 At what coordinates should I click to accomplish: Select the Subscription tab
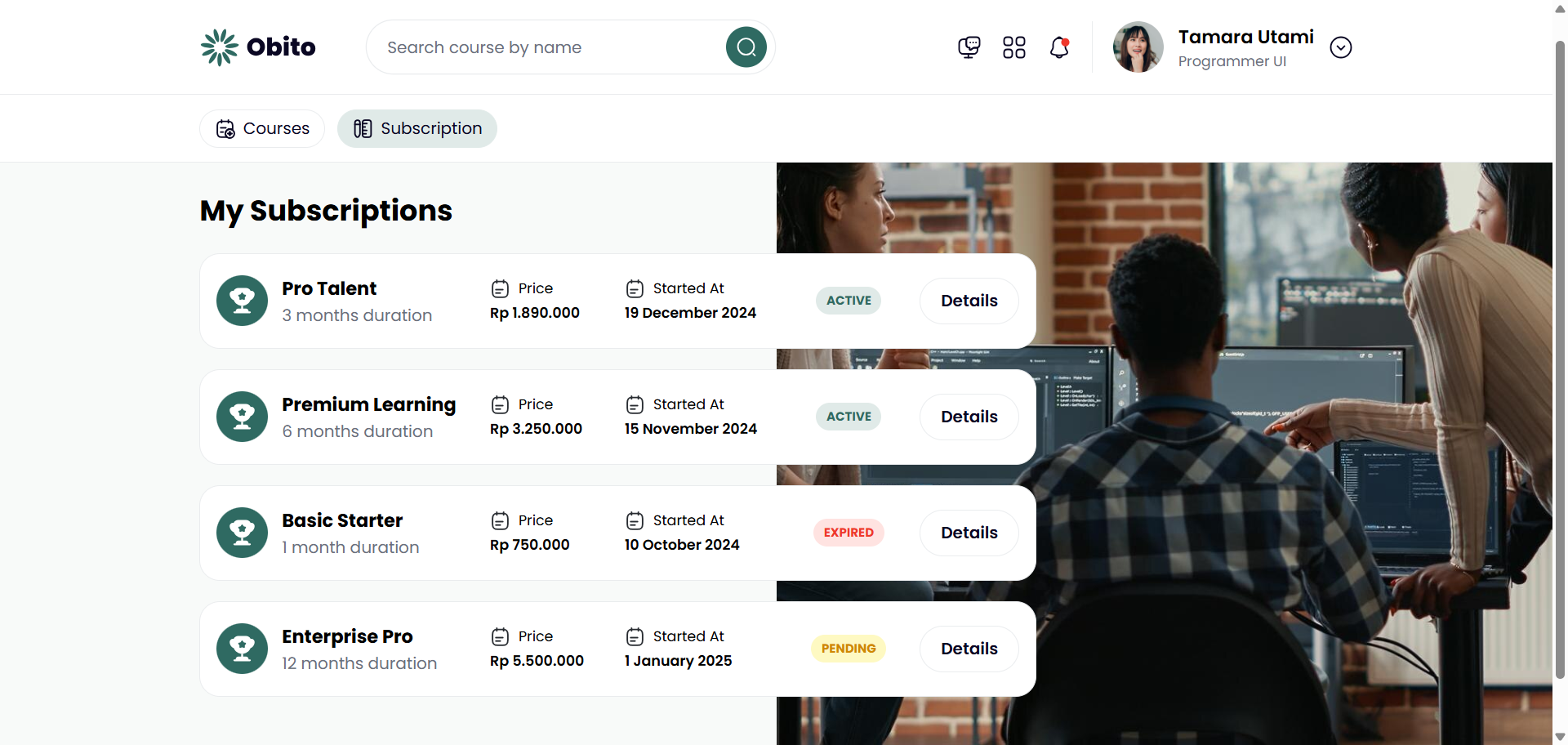417,128
